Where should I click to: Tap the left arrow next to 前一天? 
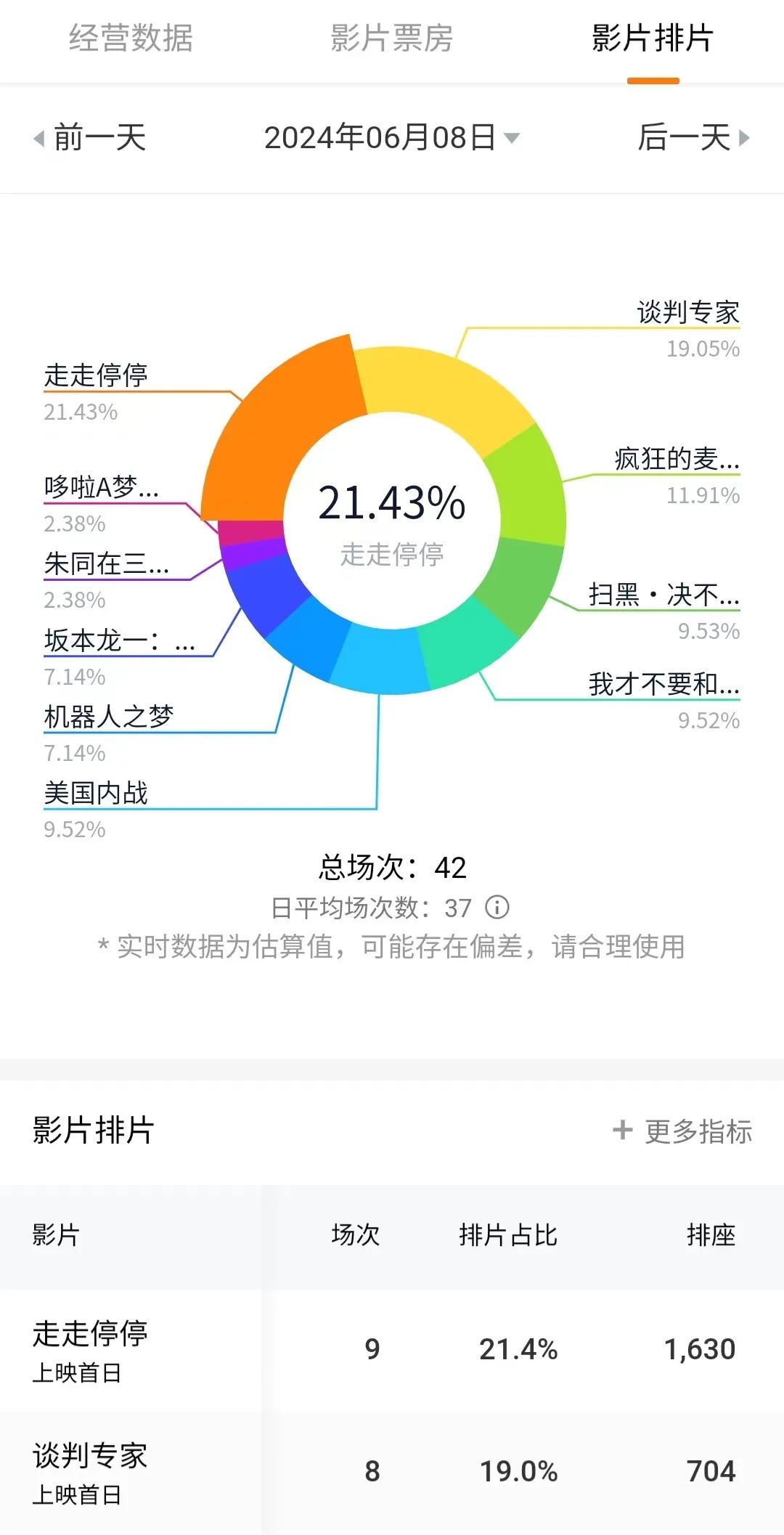(39, 138)
